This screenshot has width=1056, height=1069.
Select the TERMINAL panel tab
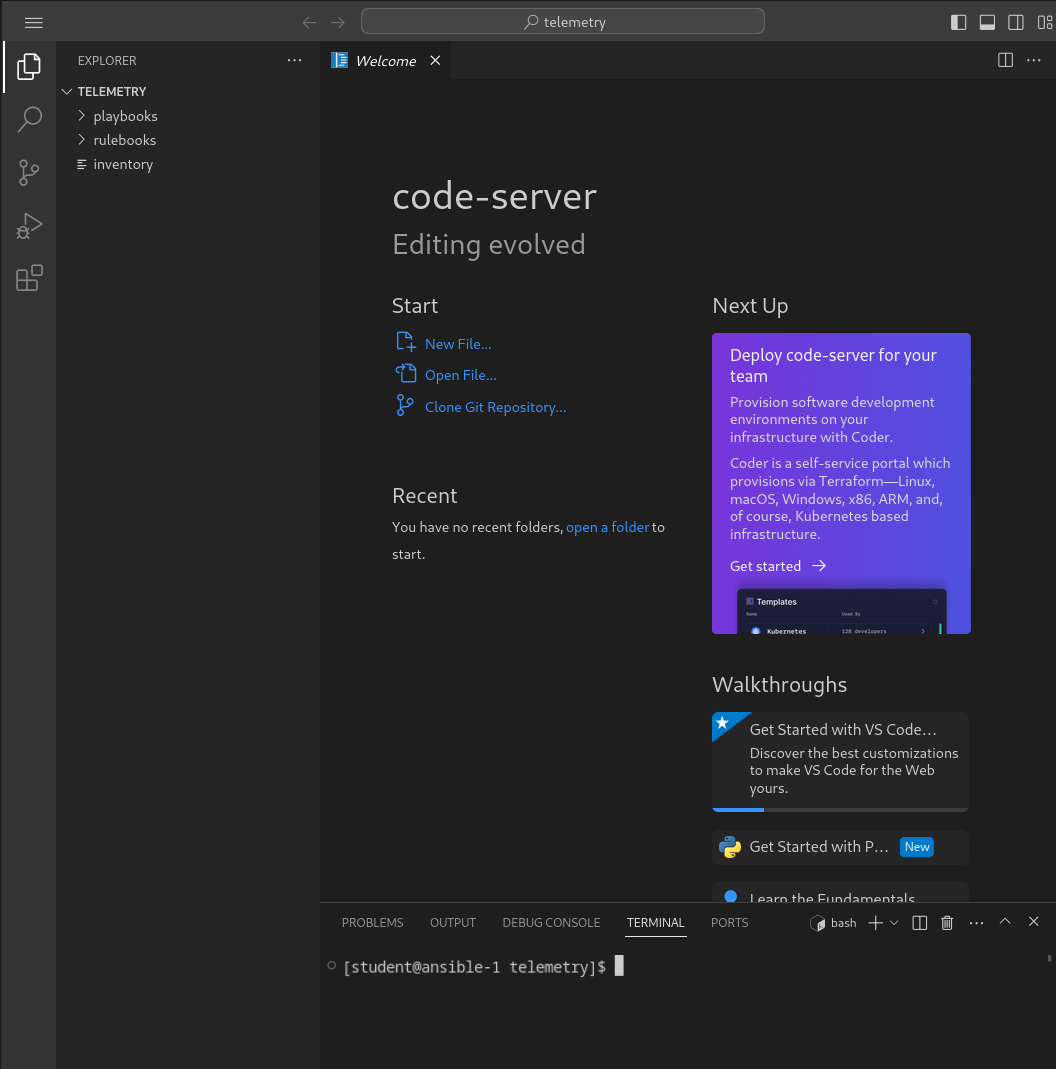(x=655, y=922)
